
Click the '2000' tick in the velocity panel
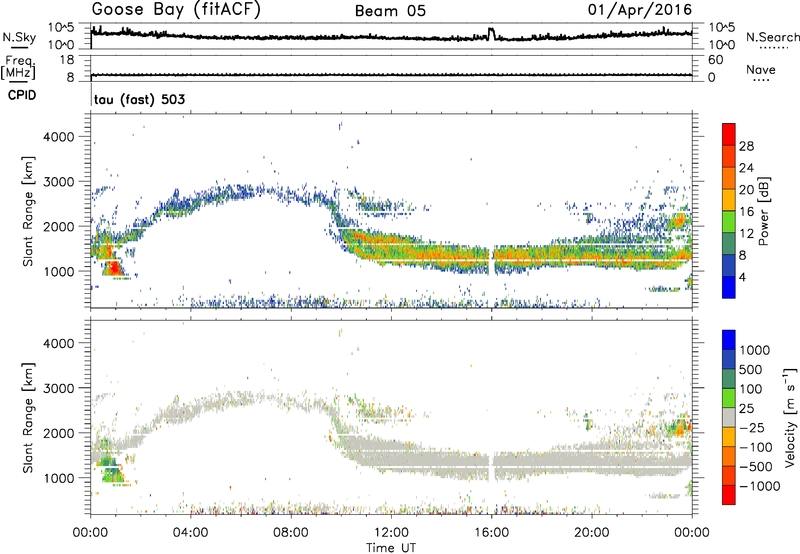(x=59, y=433)
